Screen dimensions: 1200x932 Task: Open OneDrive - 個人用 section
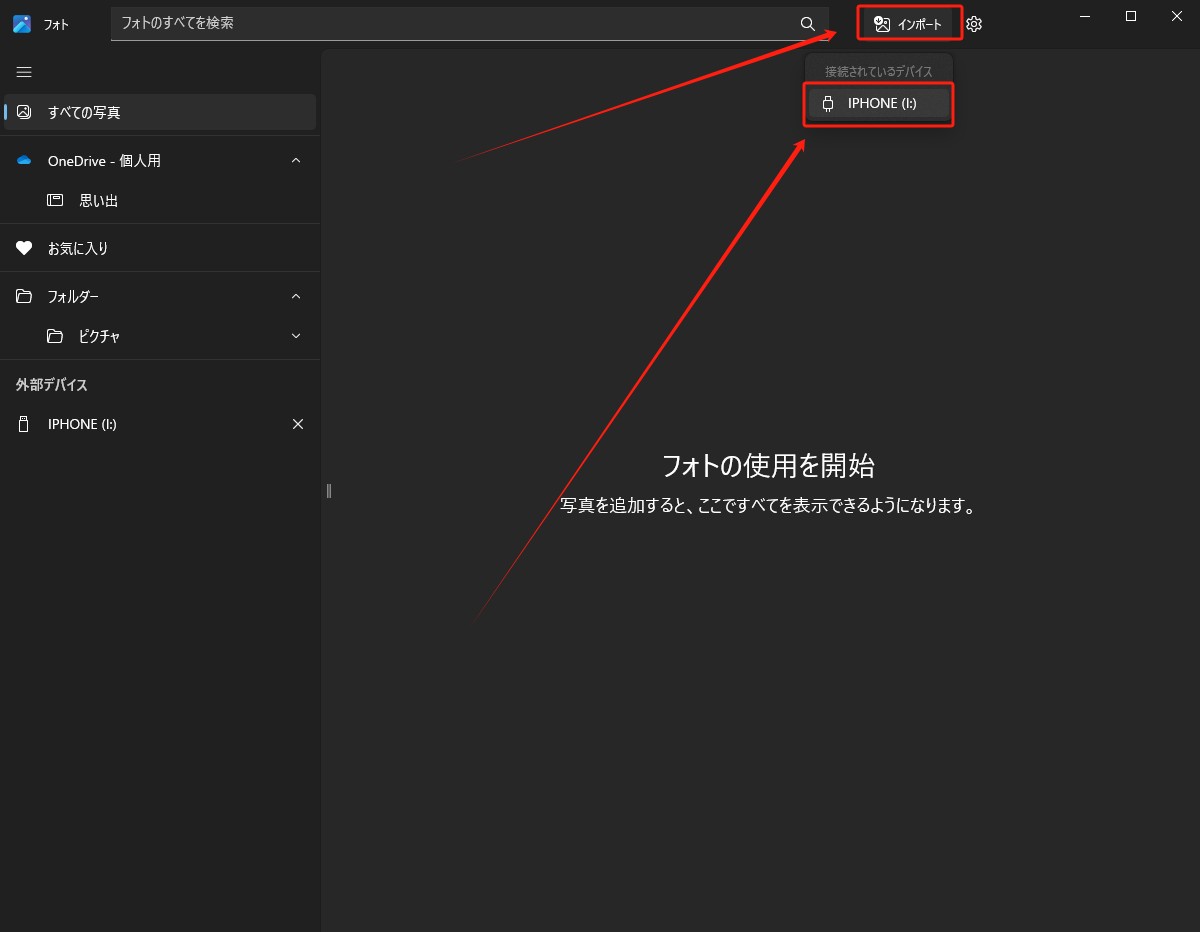pyautogui.click(x=160, y=160)
